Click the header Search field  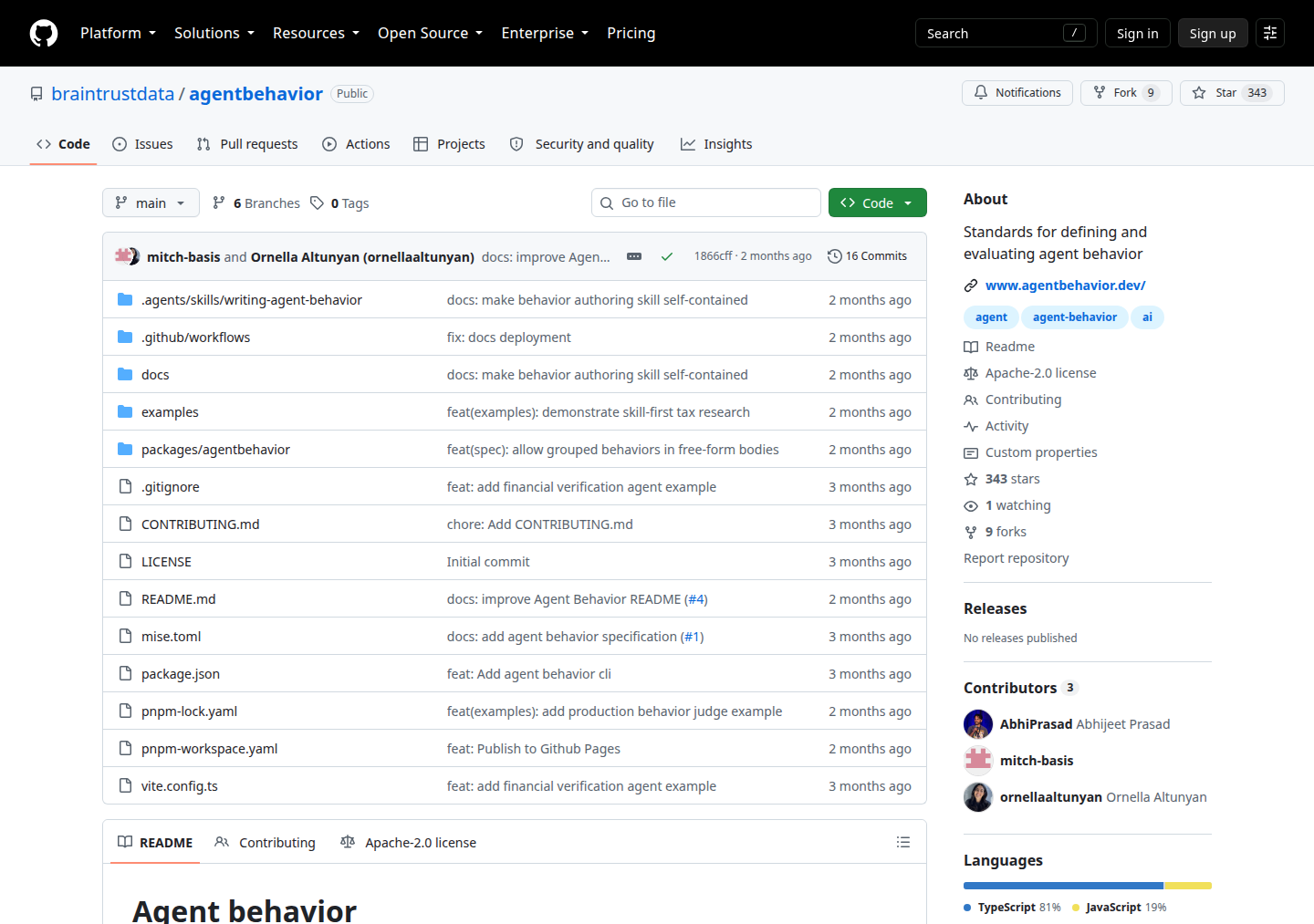1006,33
